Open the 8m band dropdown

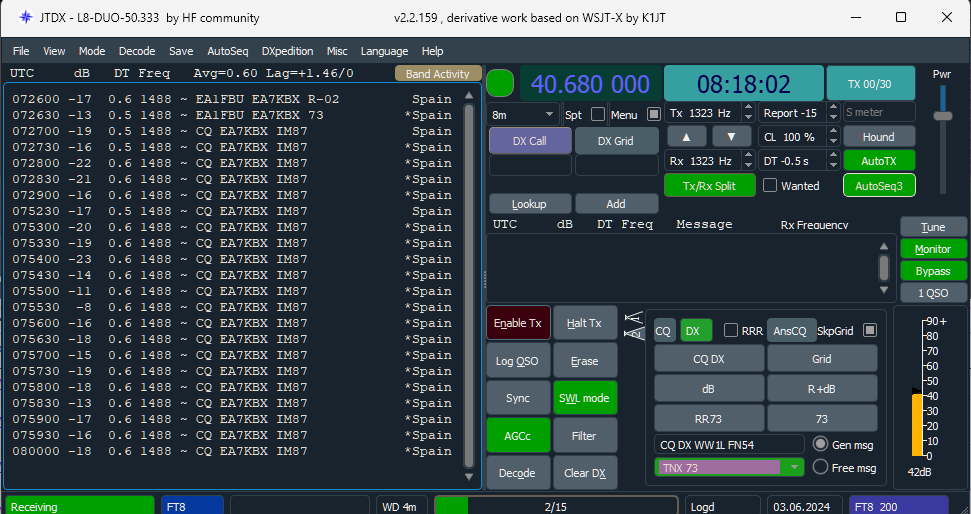523,115
